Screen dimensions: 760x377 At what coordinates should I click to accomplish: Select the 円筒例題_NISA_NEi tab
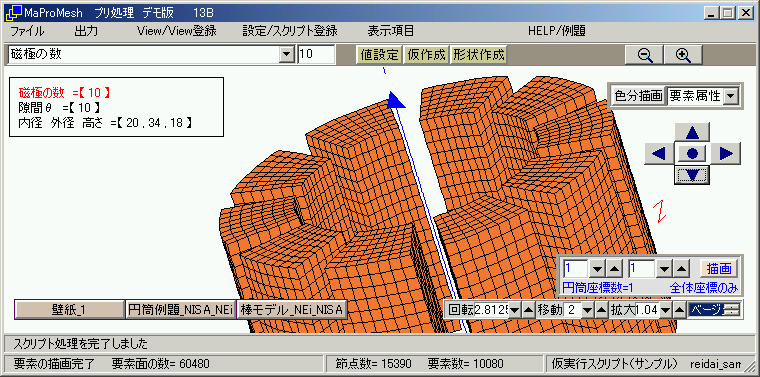click(181, 310)
